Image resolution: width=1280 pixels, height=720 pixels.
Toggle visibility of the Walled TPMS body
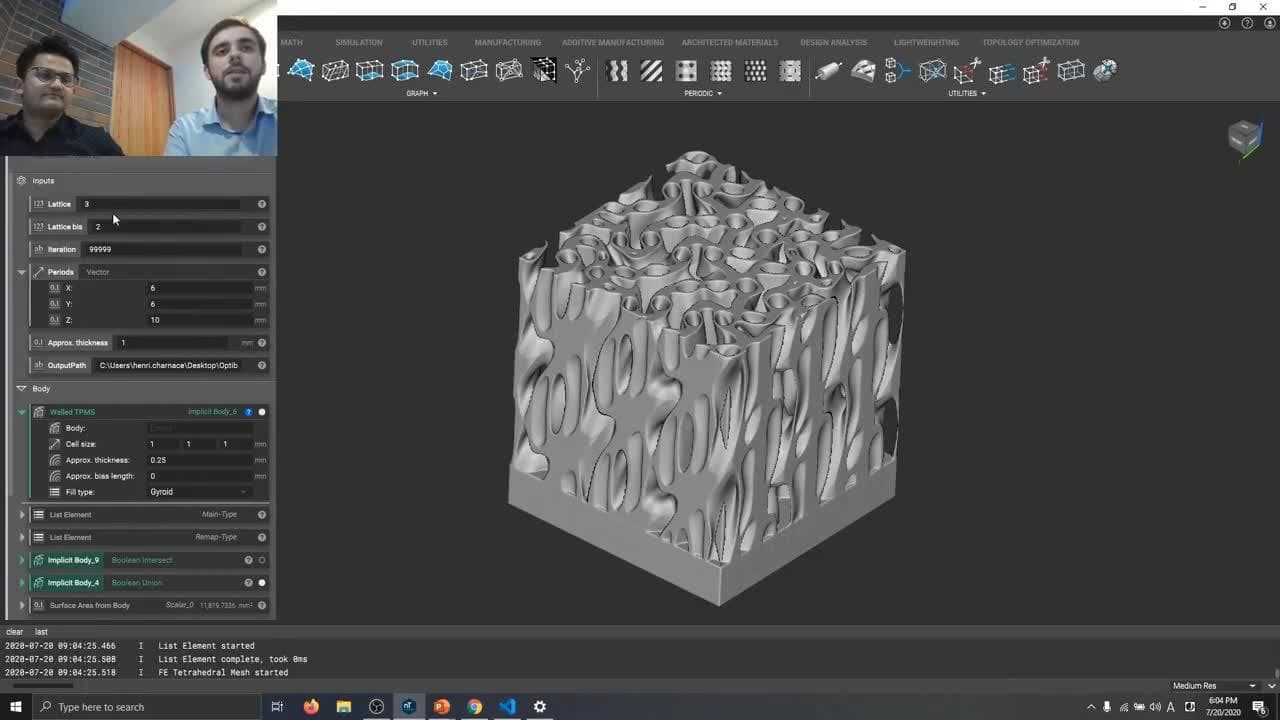(261, 411)
